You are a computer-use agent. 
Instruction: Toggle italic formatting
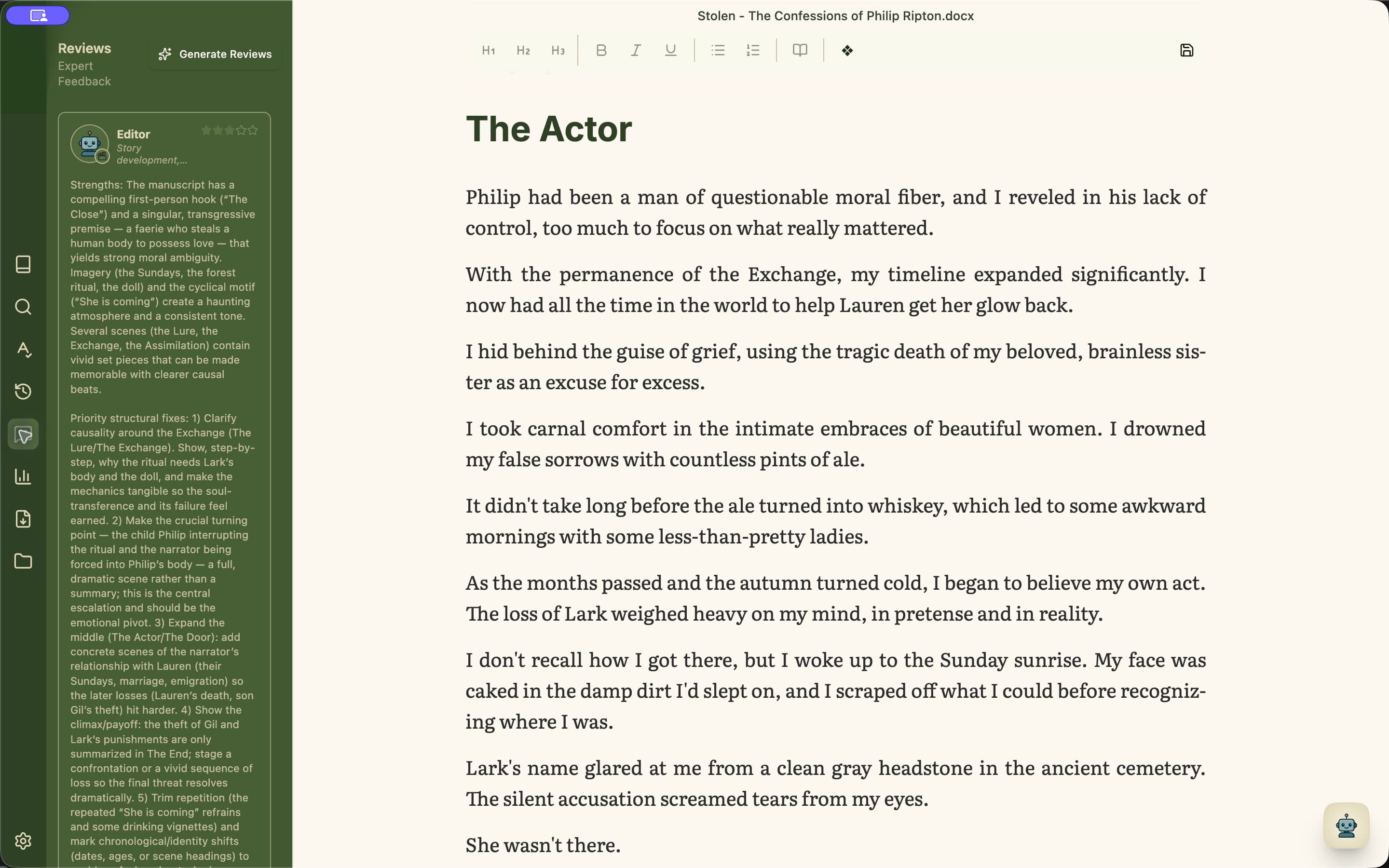click(636, 51)
